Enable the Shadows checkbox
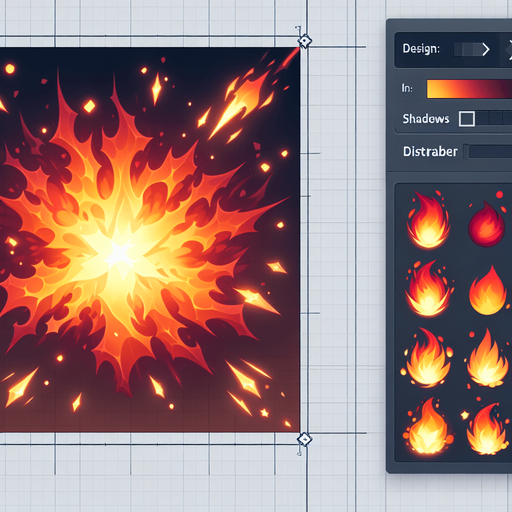This screenshot has height=512, width=512. click(x=467, y=119)
